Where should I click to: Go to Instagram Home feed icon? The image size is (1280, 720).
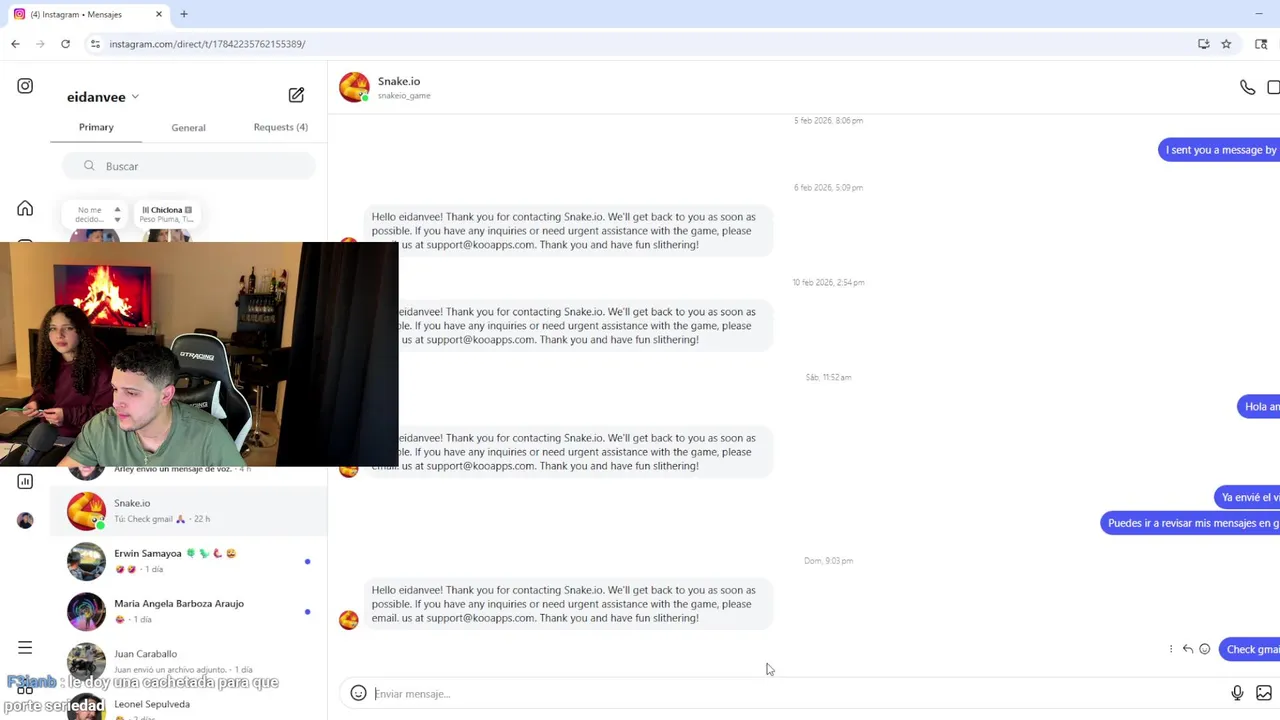(25, 208)
